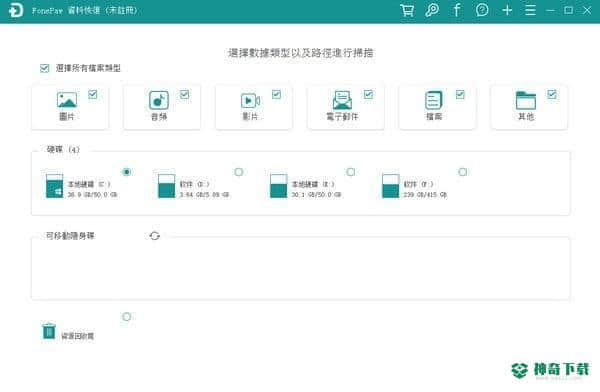600x392 pixels.
Task: Maximize the FonePaw window
Action: tap(569, 10)
